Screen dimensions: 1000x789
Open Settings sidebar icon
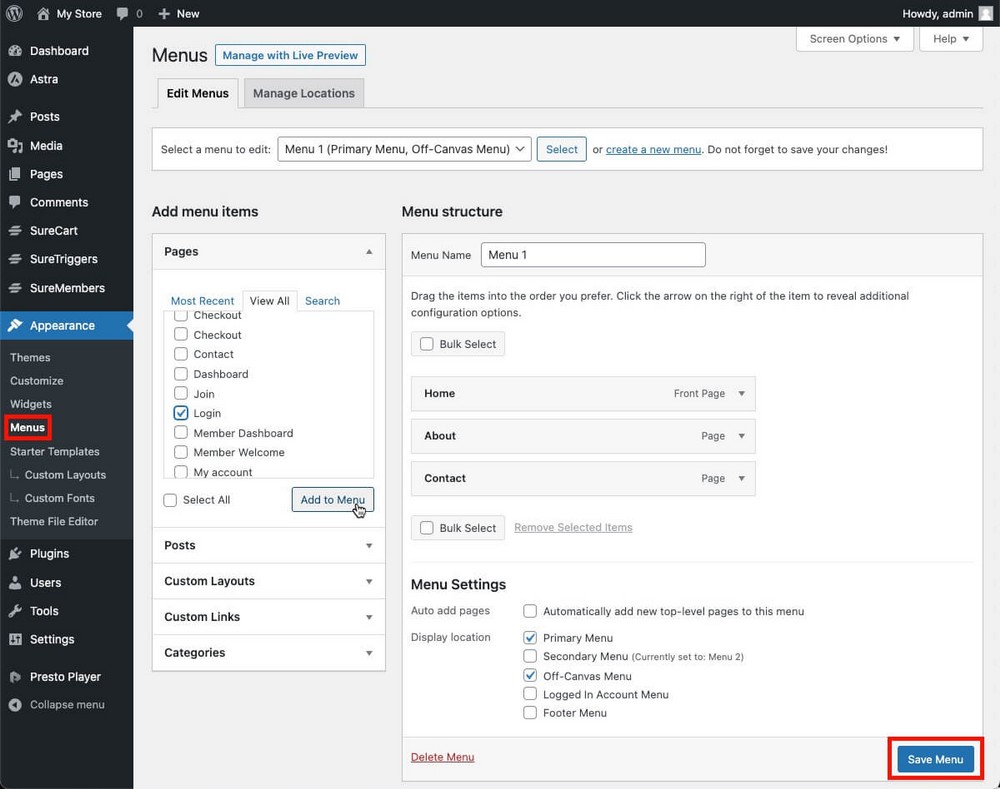15,639
